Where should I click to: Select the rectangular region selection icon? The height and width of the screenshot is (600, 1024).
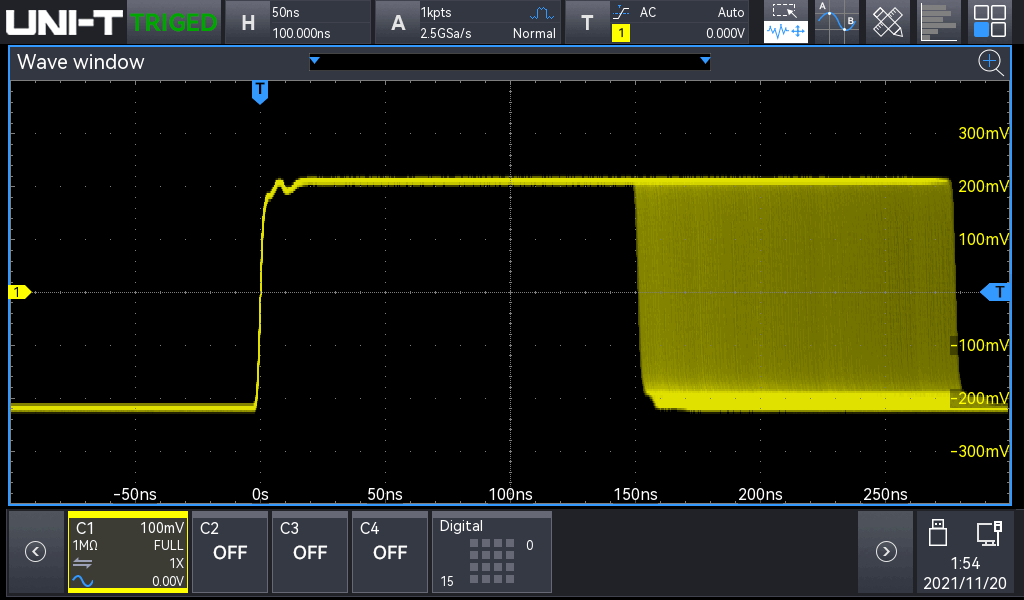pyautogui.click(x=786, y=11)
